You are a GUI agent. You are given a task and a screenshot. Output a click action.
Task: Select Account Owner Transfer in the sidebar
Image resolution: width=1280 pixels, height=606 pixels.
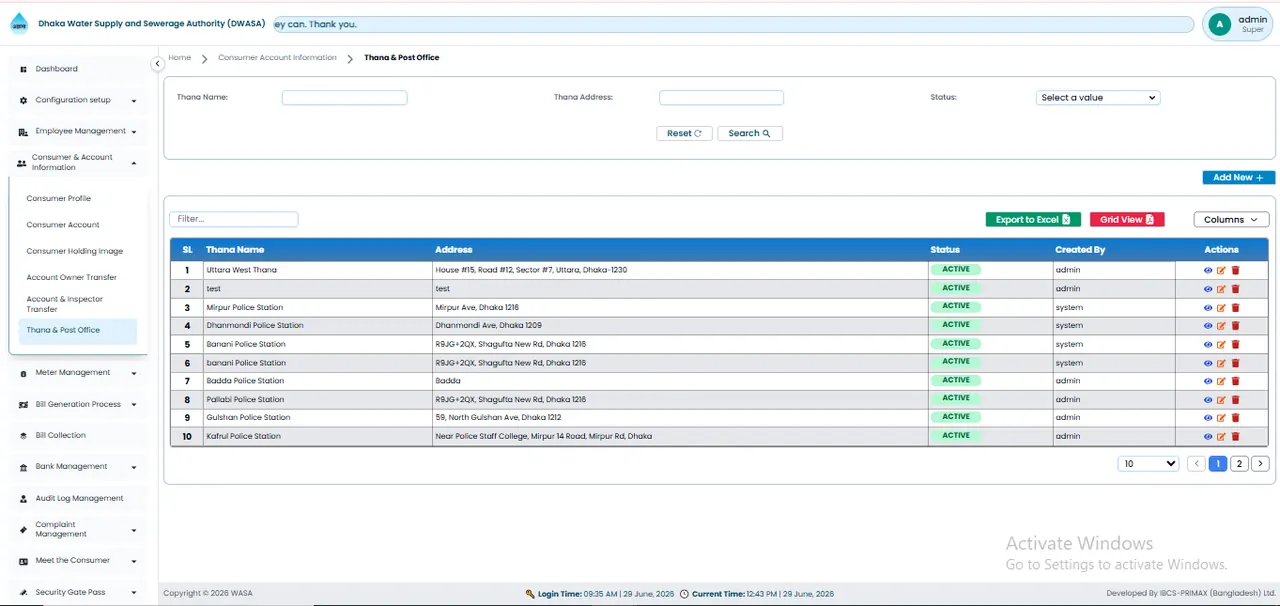pyautogui.click(x=72, y=278)
